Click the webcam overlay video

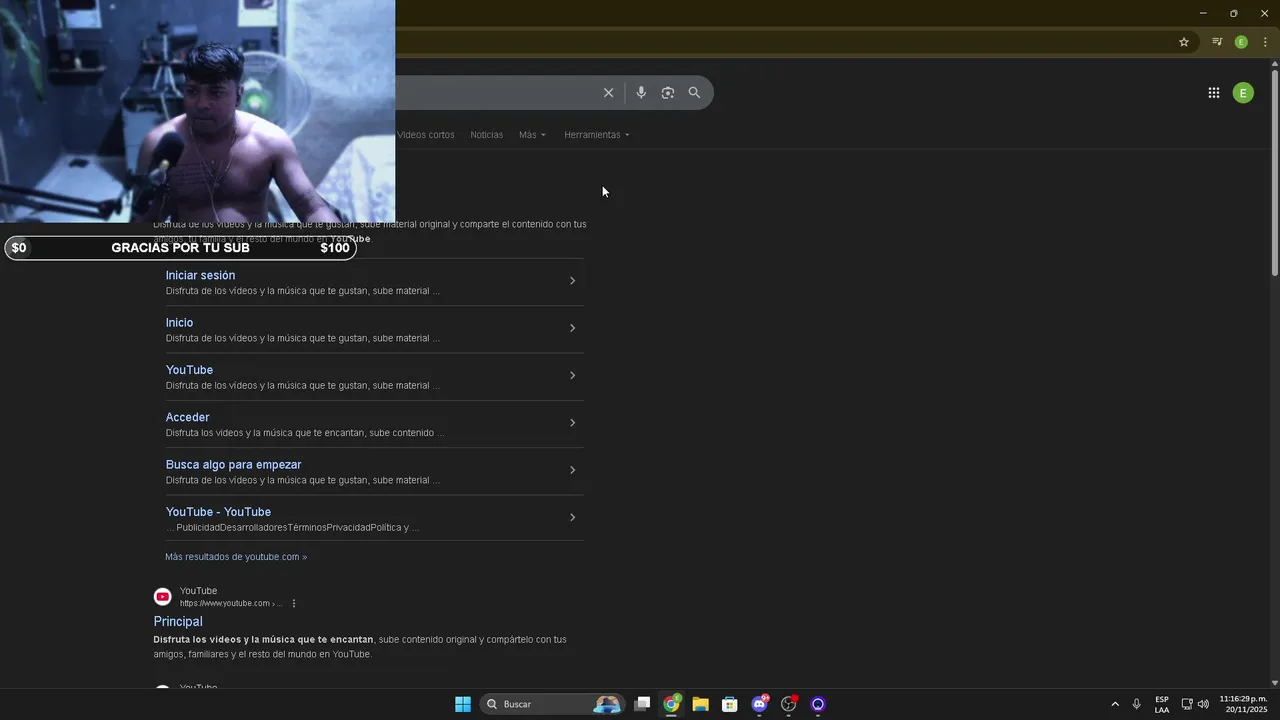click(x=198, y=111)
